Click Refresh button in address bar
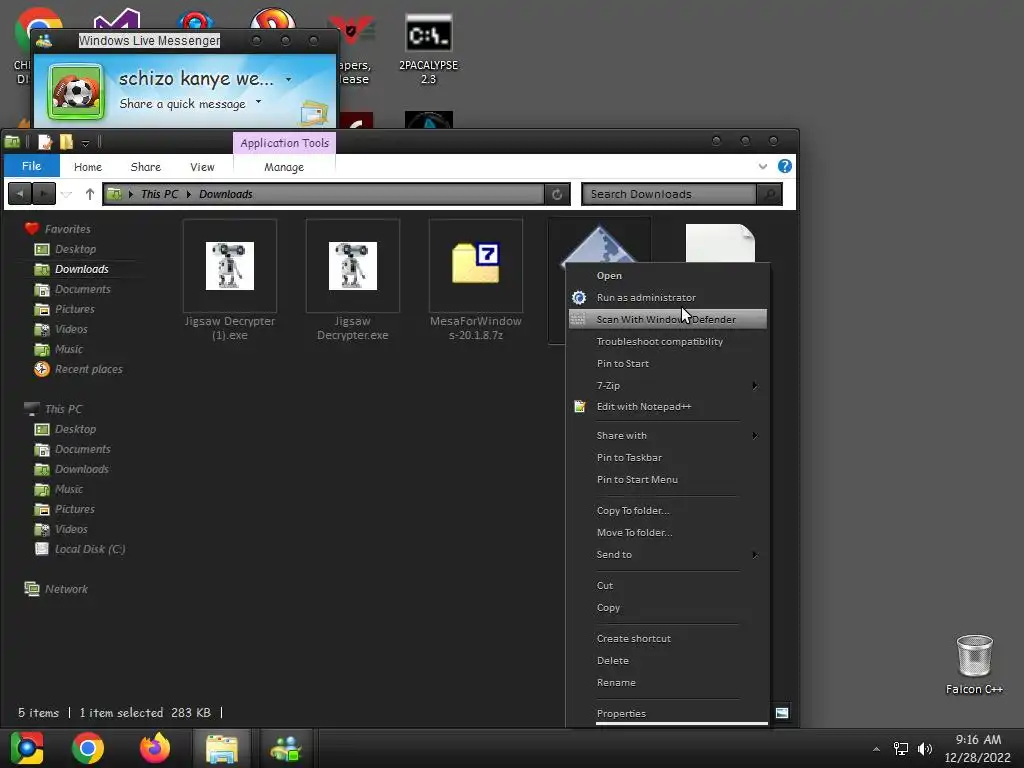Viewport: 1024px width, 768px height. click(x=557, y=194)
